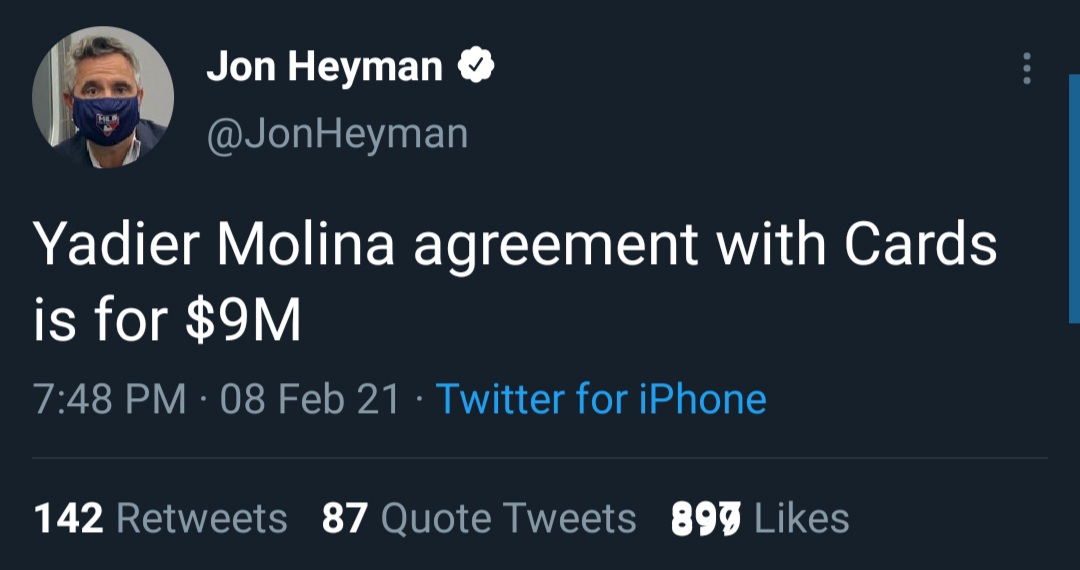
Task: Open Jon Heyman's profile avatar photo
Action: [x=104, y=97]
